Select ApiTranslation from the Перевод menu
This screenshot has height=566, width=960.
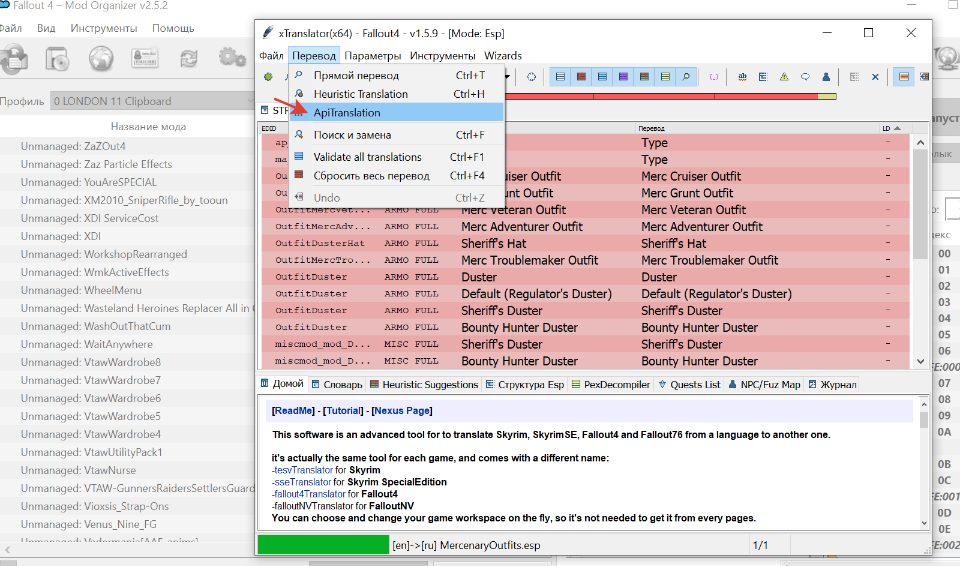pos(347,113)
